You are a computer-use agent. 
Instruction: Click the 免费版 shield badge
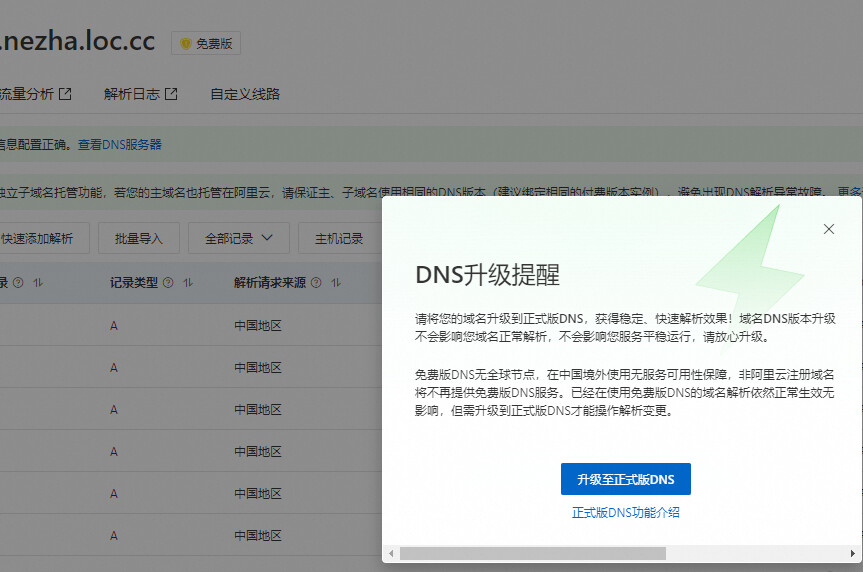(206, 43)
